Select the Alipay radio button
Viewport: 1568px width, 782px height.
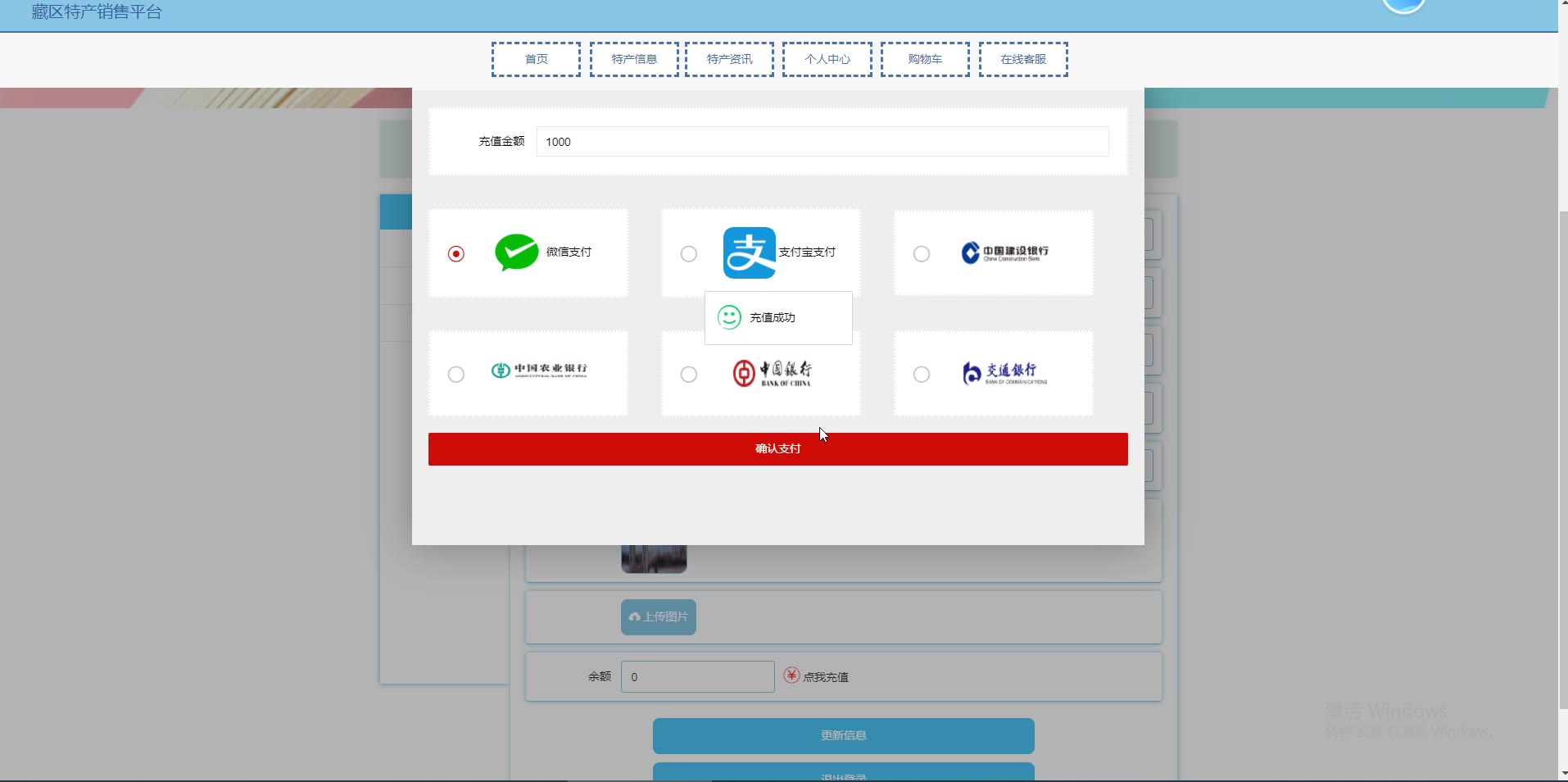(x=689, y=254)
